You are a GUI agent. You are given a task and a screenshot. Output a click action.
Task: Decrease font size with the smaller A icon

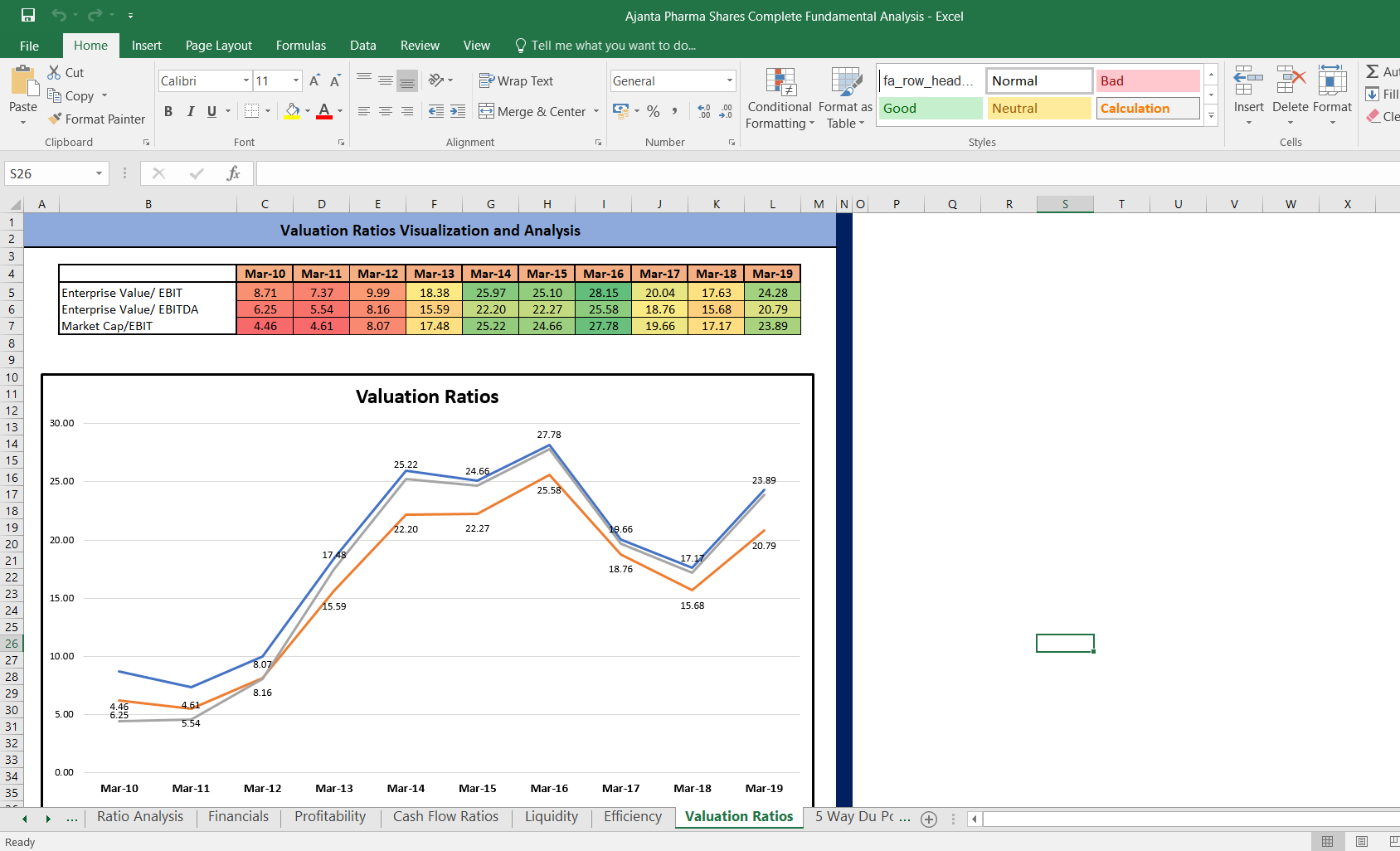[x=335, y=80]
